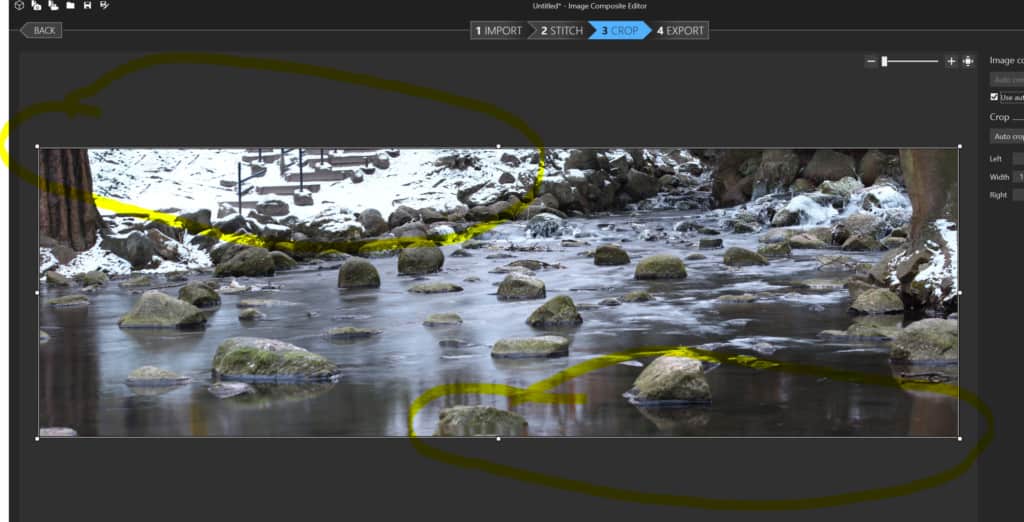Screen dimensions: 1024x522
Task: Go back using the BACK button
Action: pyautogui.click(x=41, y=30)
